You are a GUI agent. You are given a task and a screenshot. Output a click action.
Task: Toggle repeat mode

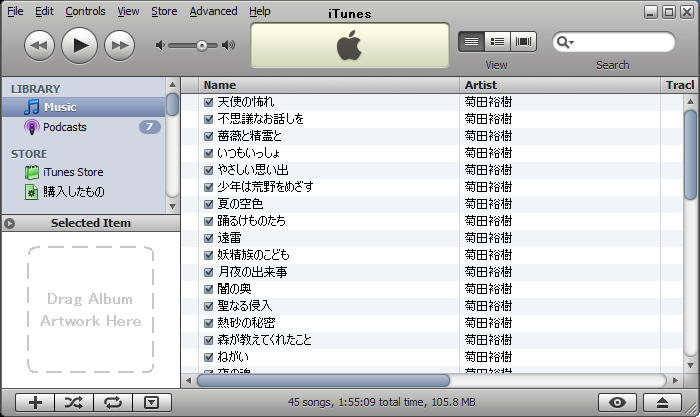coord(113,403)
